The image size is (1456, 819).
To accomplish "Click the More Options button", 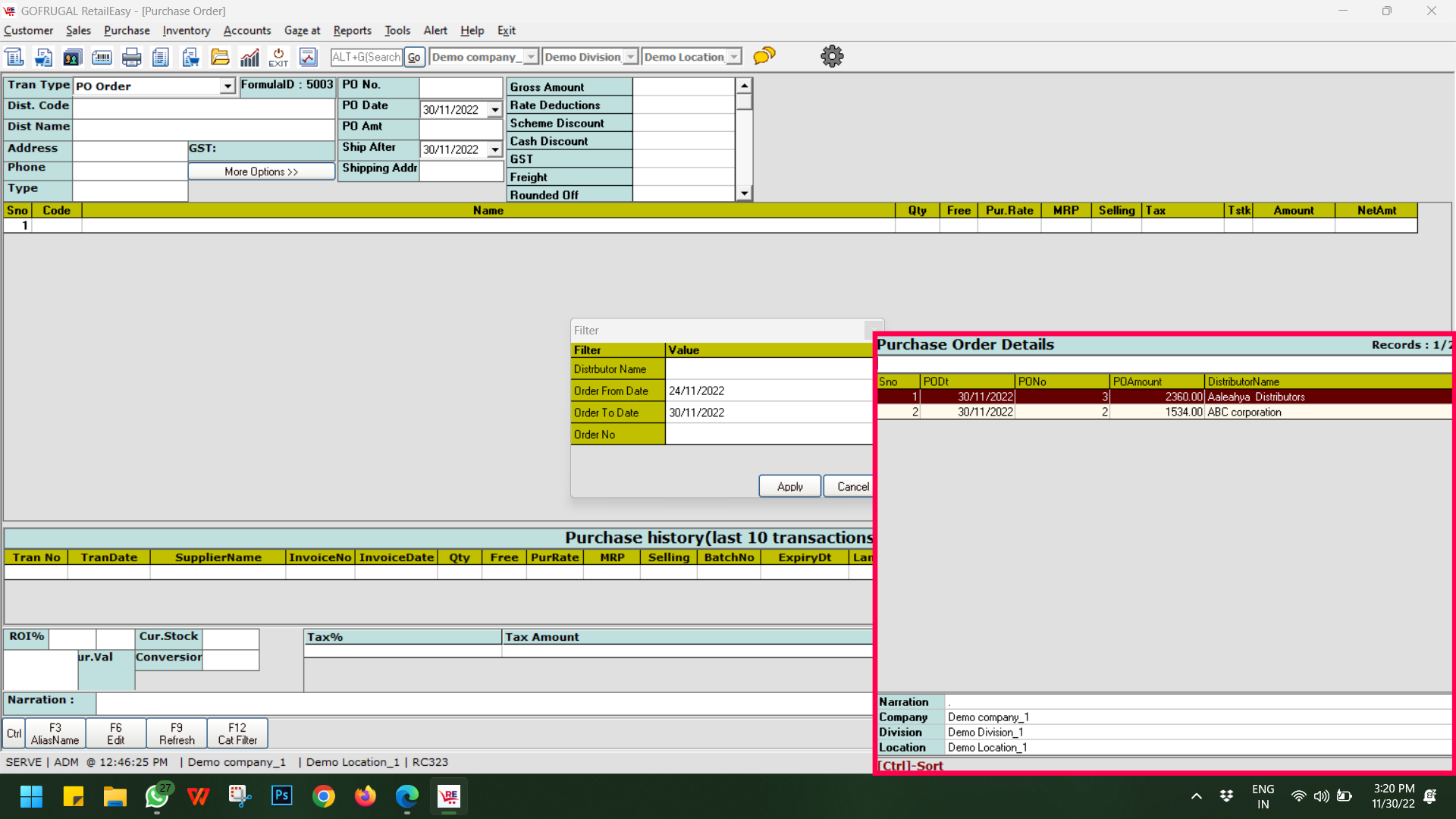I will coord(261,171).
